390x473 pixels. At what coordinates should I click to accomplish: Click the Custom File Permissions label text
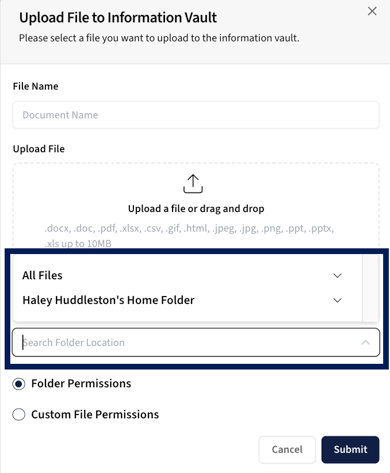click(x=95, y=415)
